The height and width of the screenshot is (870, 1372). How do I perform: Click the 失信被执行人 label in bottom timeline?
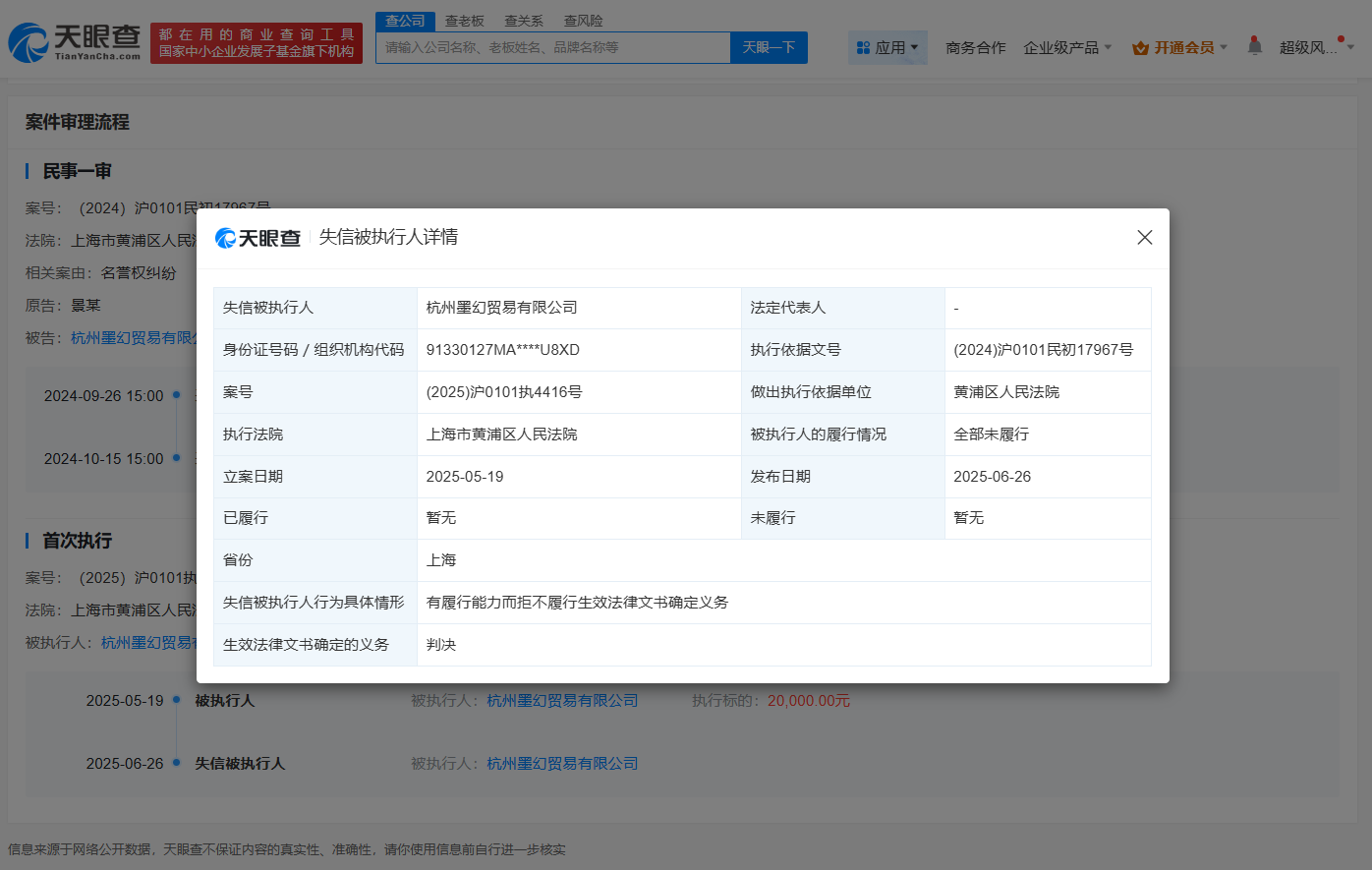pos(240,763)
